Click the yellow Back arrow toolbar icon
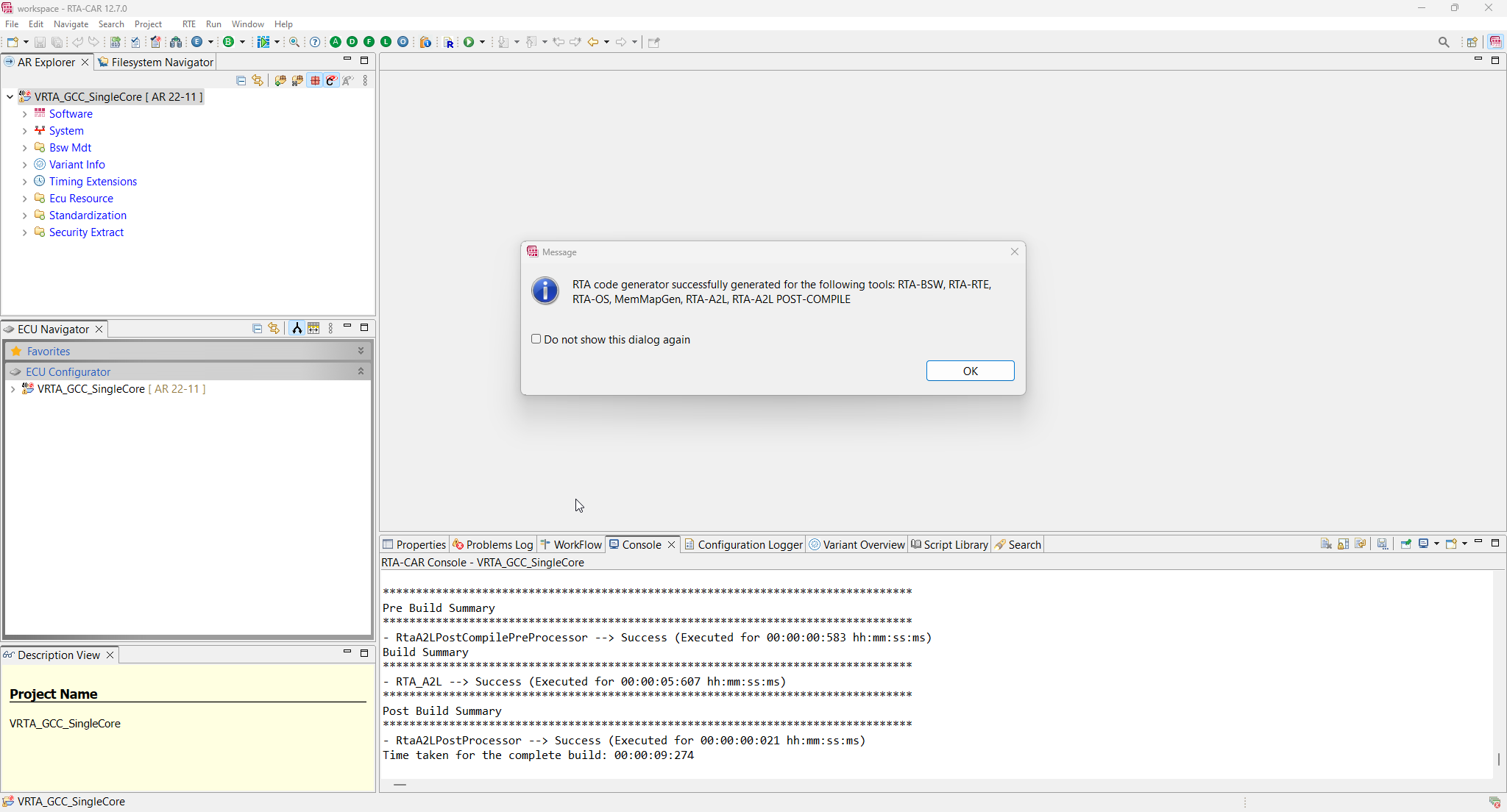 coord(593,42)
